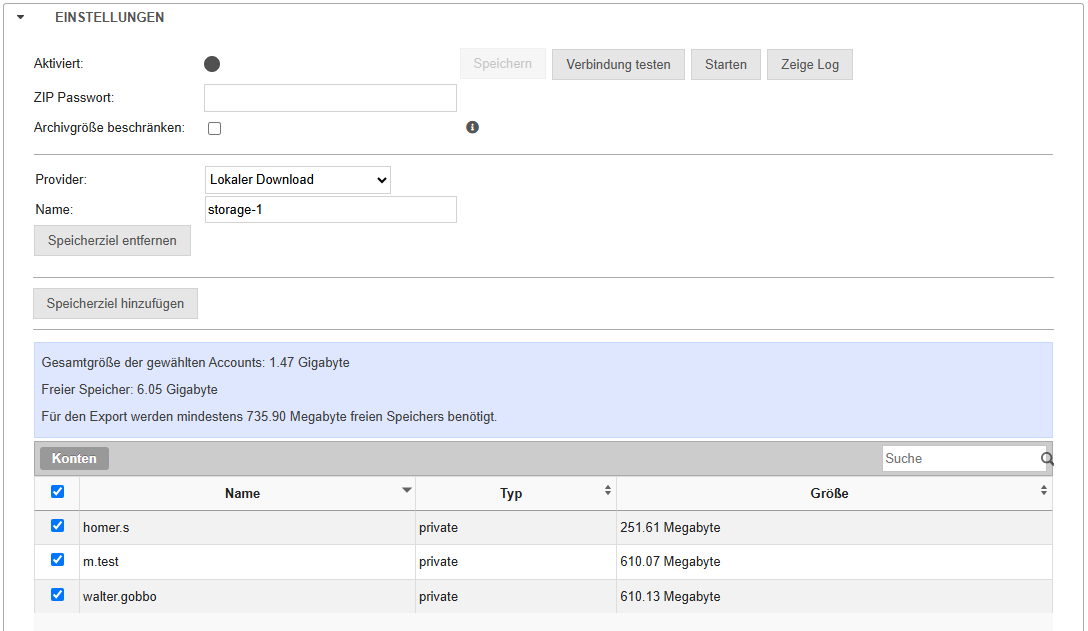Deselect the homer.s account checkbox
Image resolution: width=1088 pixels, height=631 pixels.
57,526
